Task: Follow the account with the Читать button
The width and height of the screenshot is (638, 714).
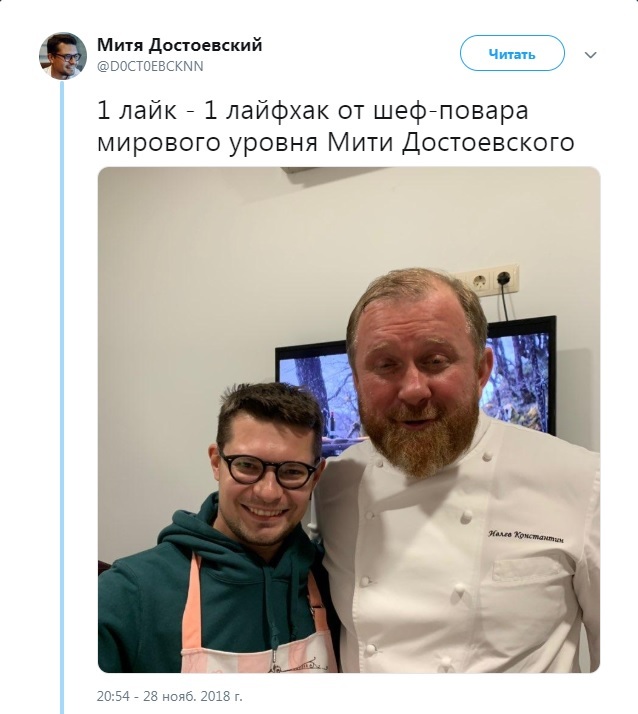Action: point(512,53)
